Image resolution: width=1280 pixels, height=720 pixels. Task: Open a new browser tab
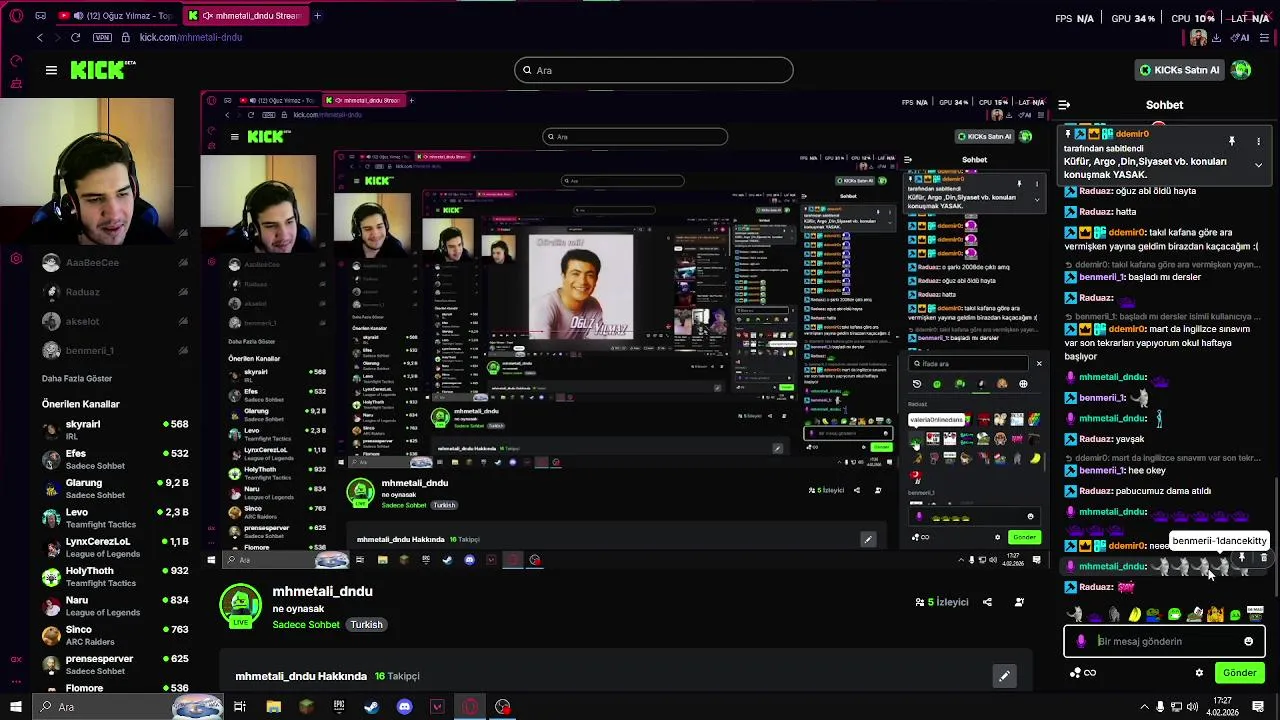pyautogui.click(x=317, y=16)
